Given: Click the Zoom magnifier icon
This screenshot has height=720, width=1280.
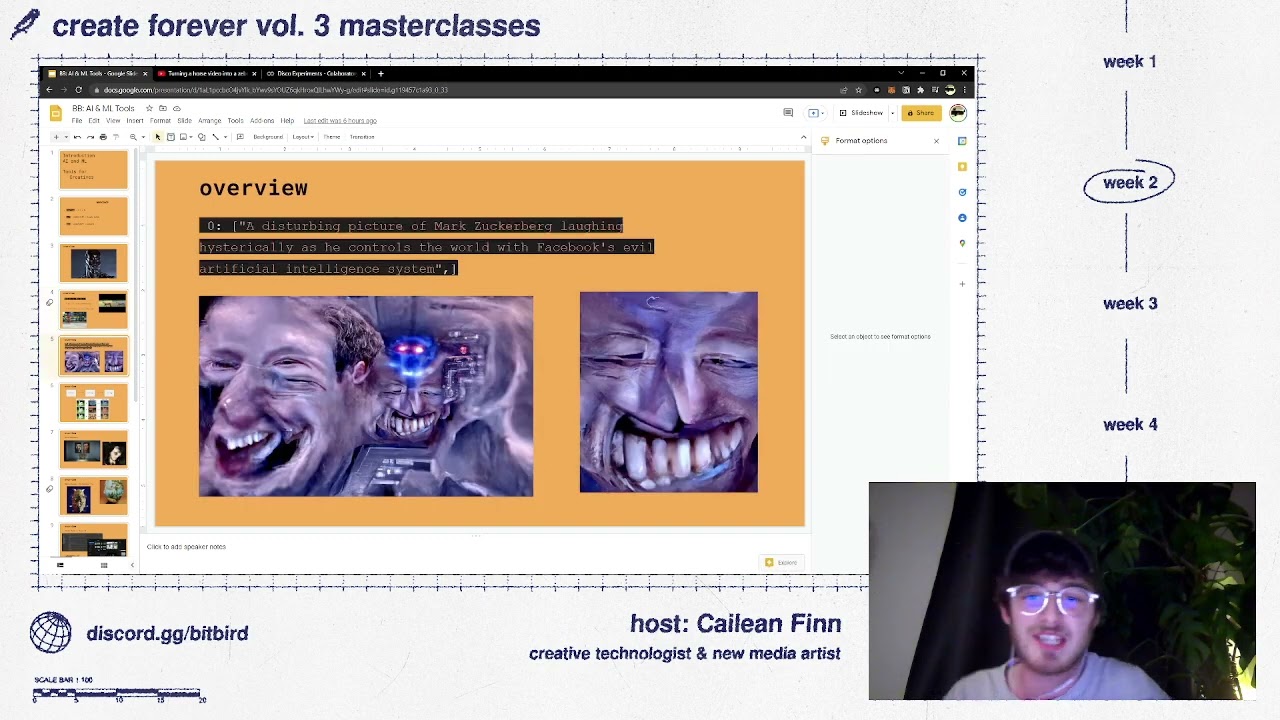Looking at the screenshot, I should [133, 137].
